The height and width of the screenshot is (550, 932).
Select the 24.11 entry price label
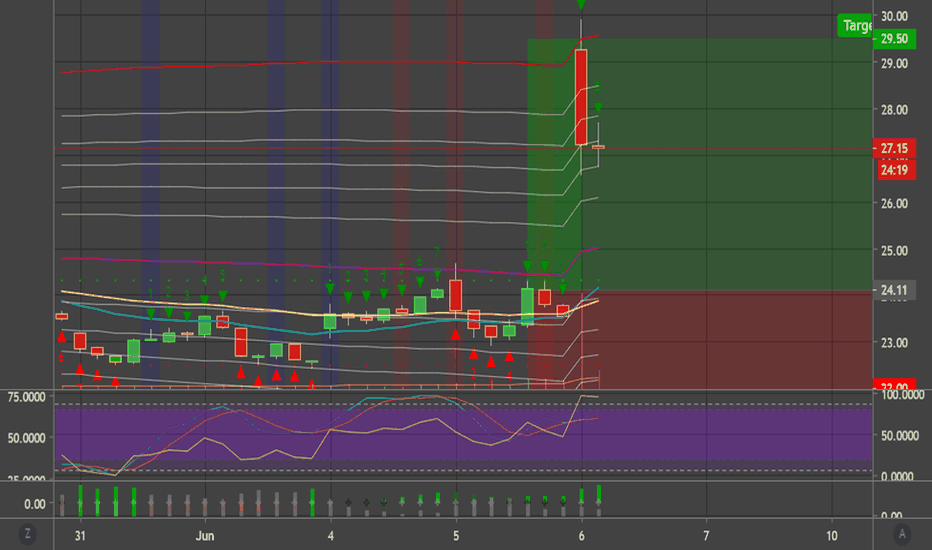pos(894,290)
